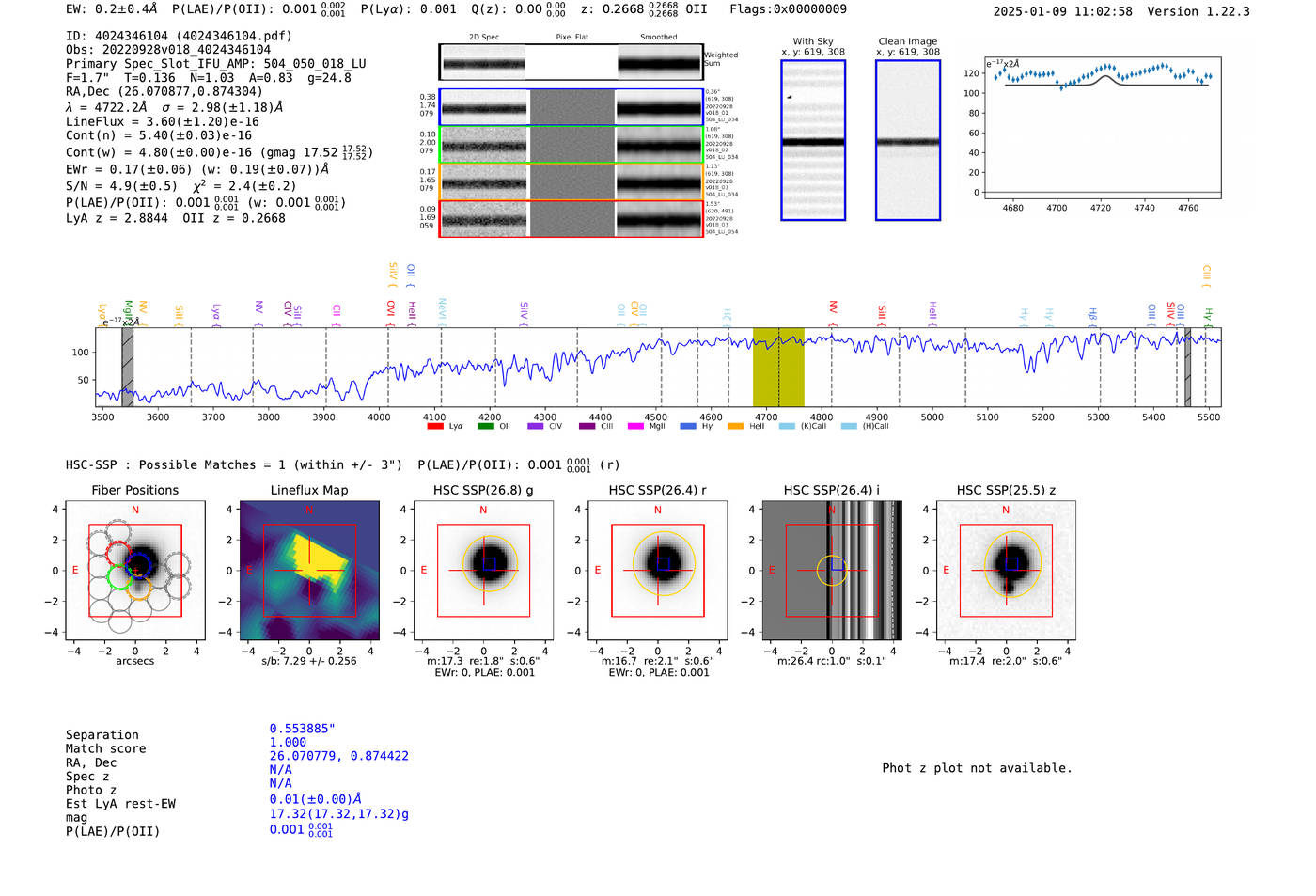Image resolution: width=1316 pixels, height=896 pixels.
Task: Click the Gaussian emission line fit plot
Action: pyautogui.click(x=1103, y=127)
